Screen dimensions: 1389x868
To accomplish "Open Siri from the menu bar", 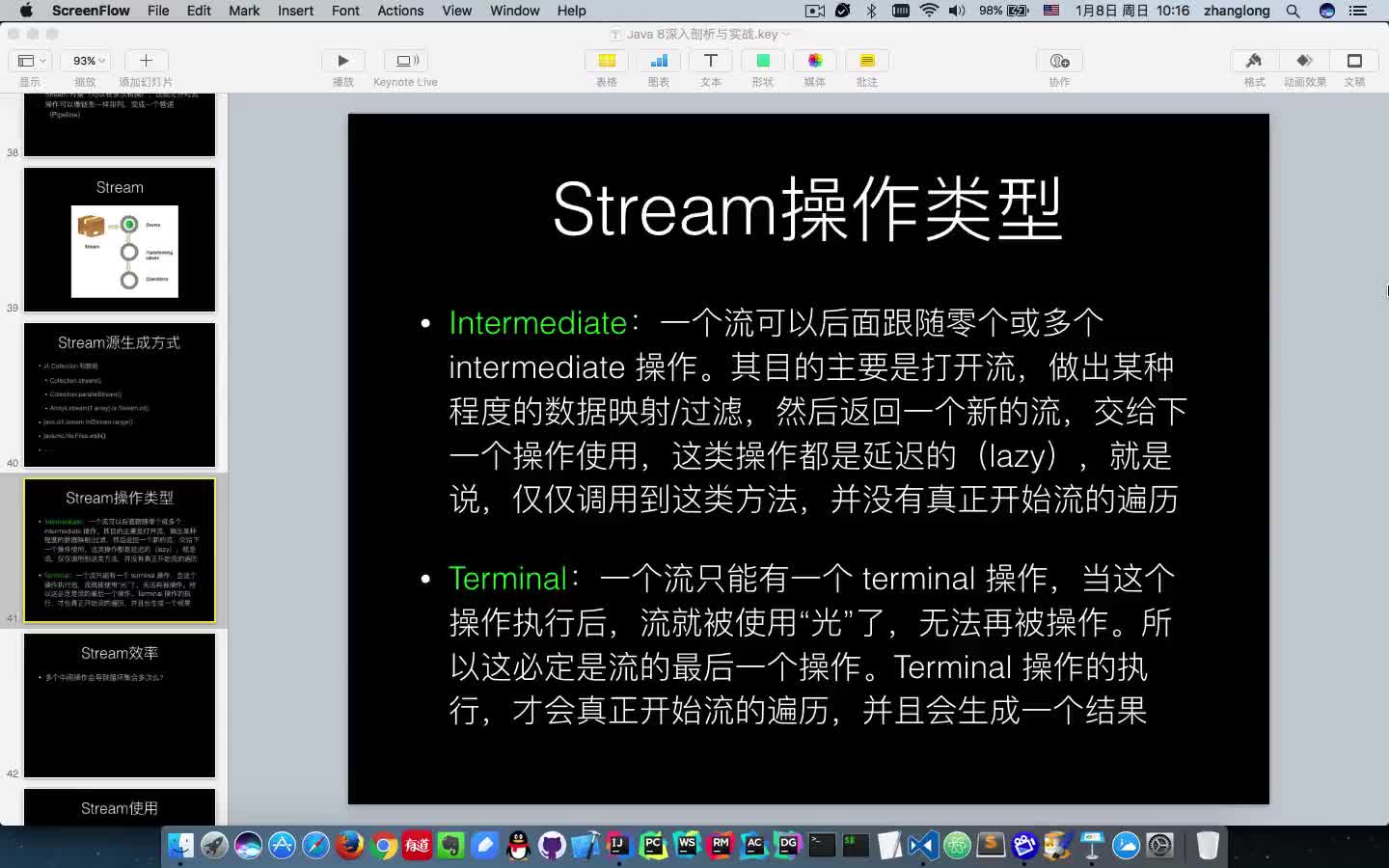I will [1327, 11].
